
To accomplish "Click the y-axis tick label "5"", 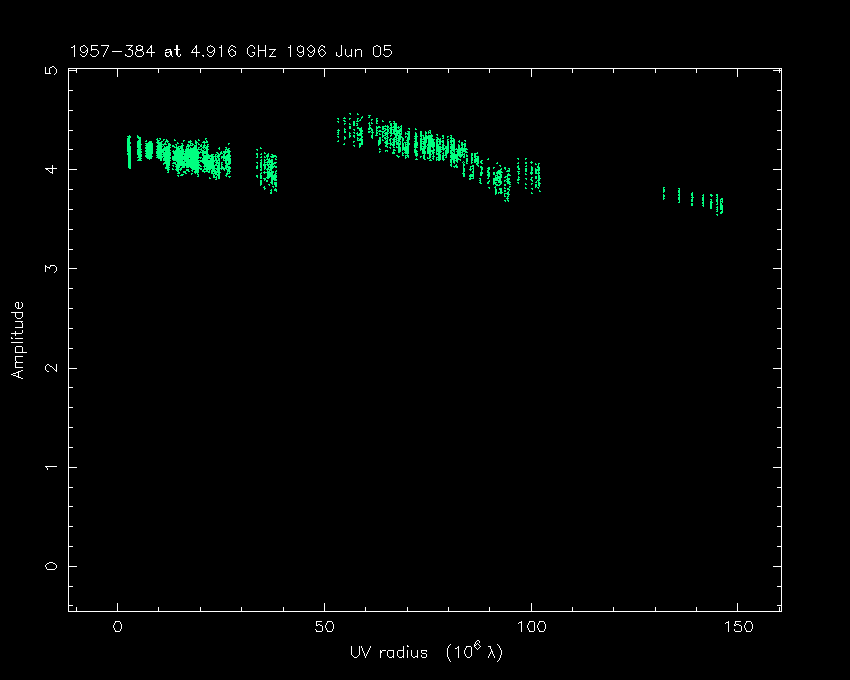I will (50, 71).
